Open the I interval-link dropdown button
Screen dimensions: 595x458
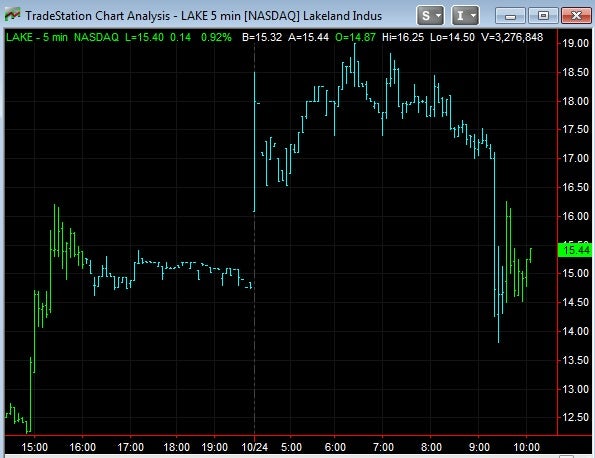[465, 16]
